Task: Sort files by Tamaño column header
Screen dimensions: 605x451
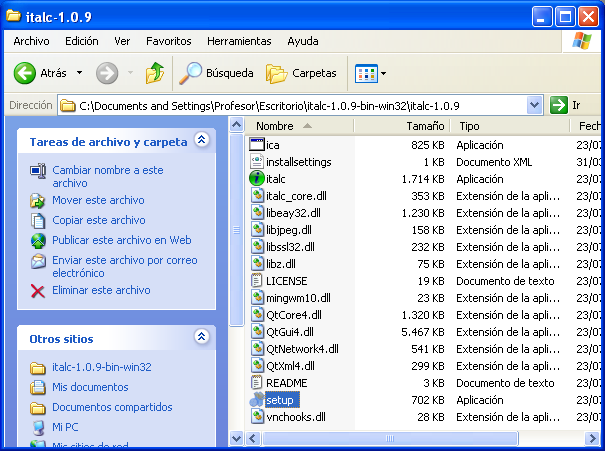Action: 425,126
